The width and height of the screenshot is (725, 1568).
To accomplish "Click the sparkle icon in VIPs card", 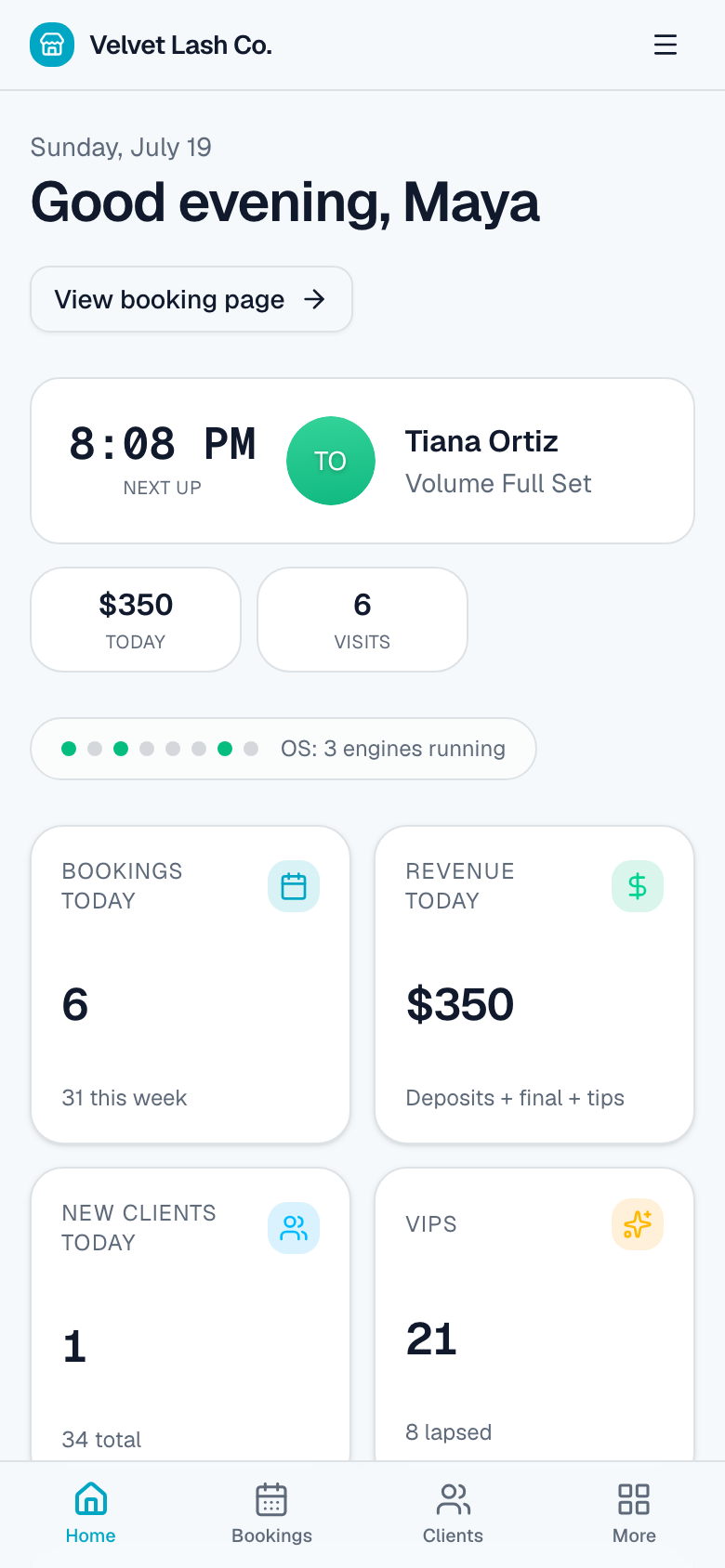I will (x=638, y=1224).
